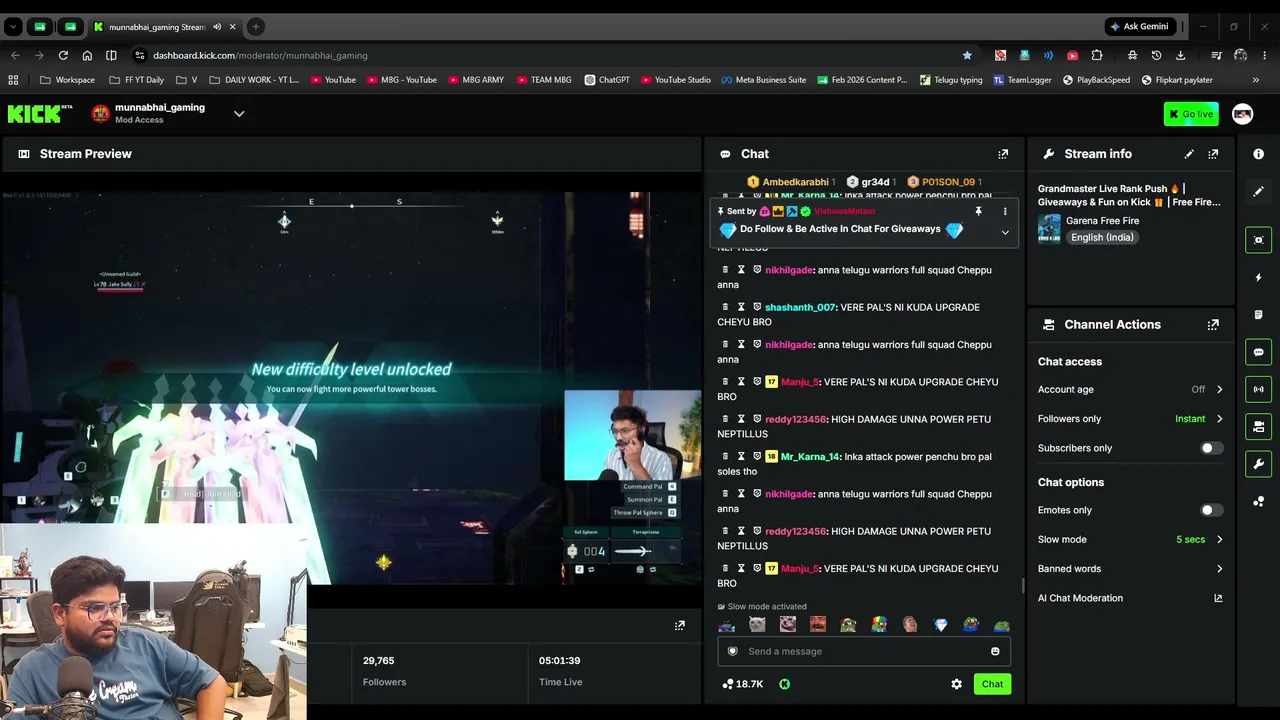This screenshot has width=1280, height=720.
Task: Click the Go live button
Action: pyautogui.click(x=1191, y=114)
